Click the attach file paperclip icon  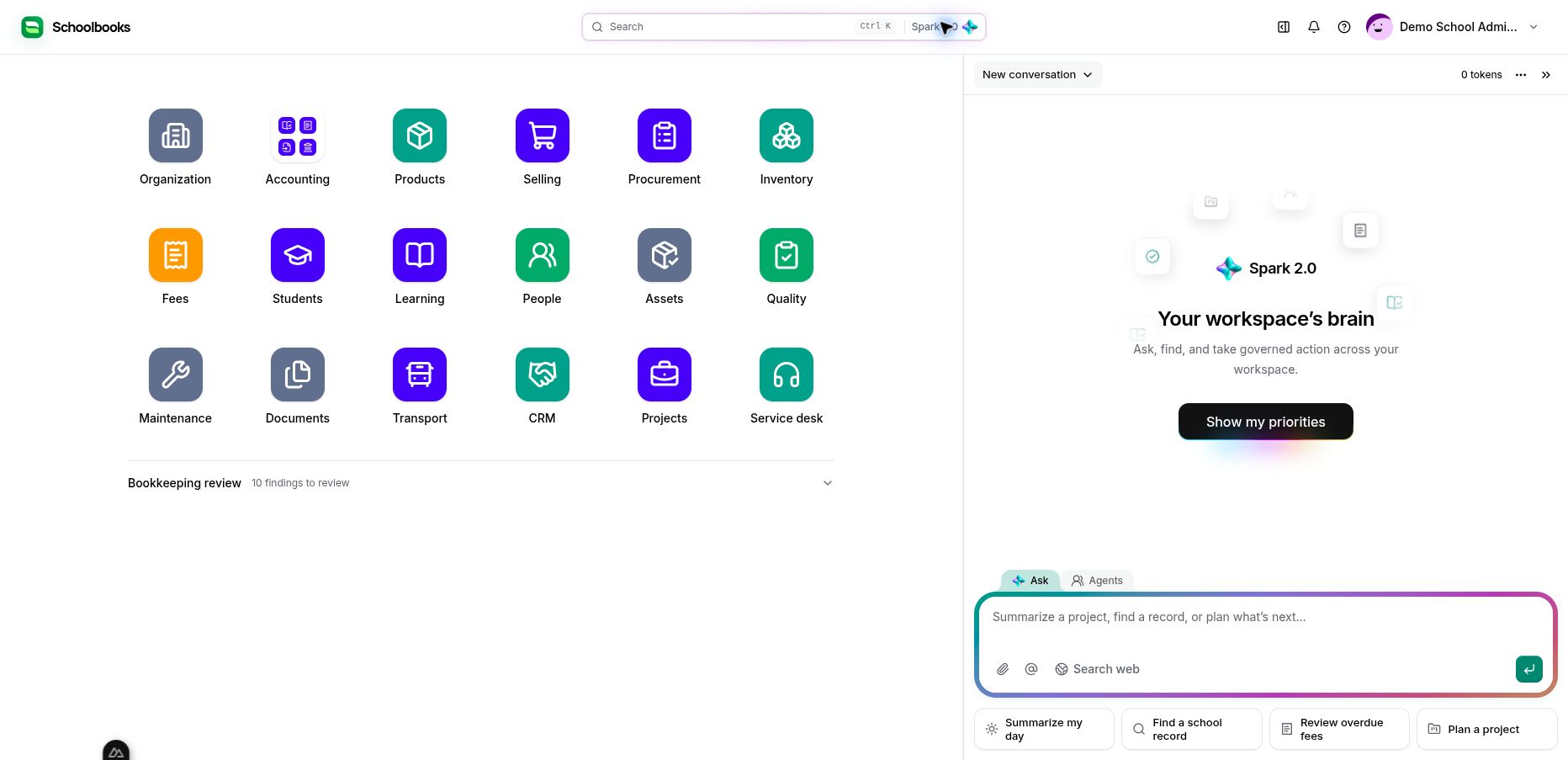pos(1003,669)
